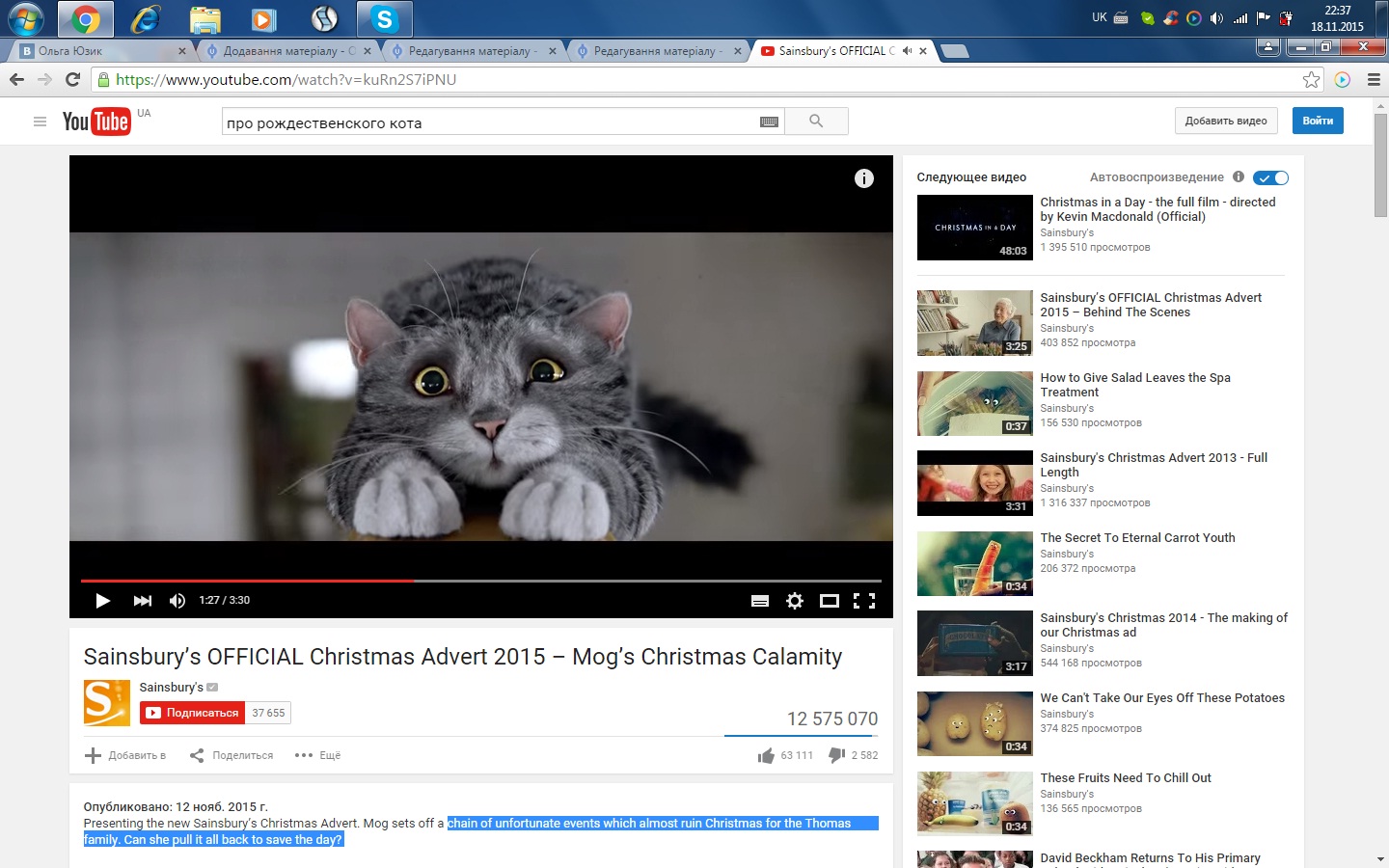This screenshot has width=1389, height=868.
Task: Mute the video player volume
Action: 177,601
